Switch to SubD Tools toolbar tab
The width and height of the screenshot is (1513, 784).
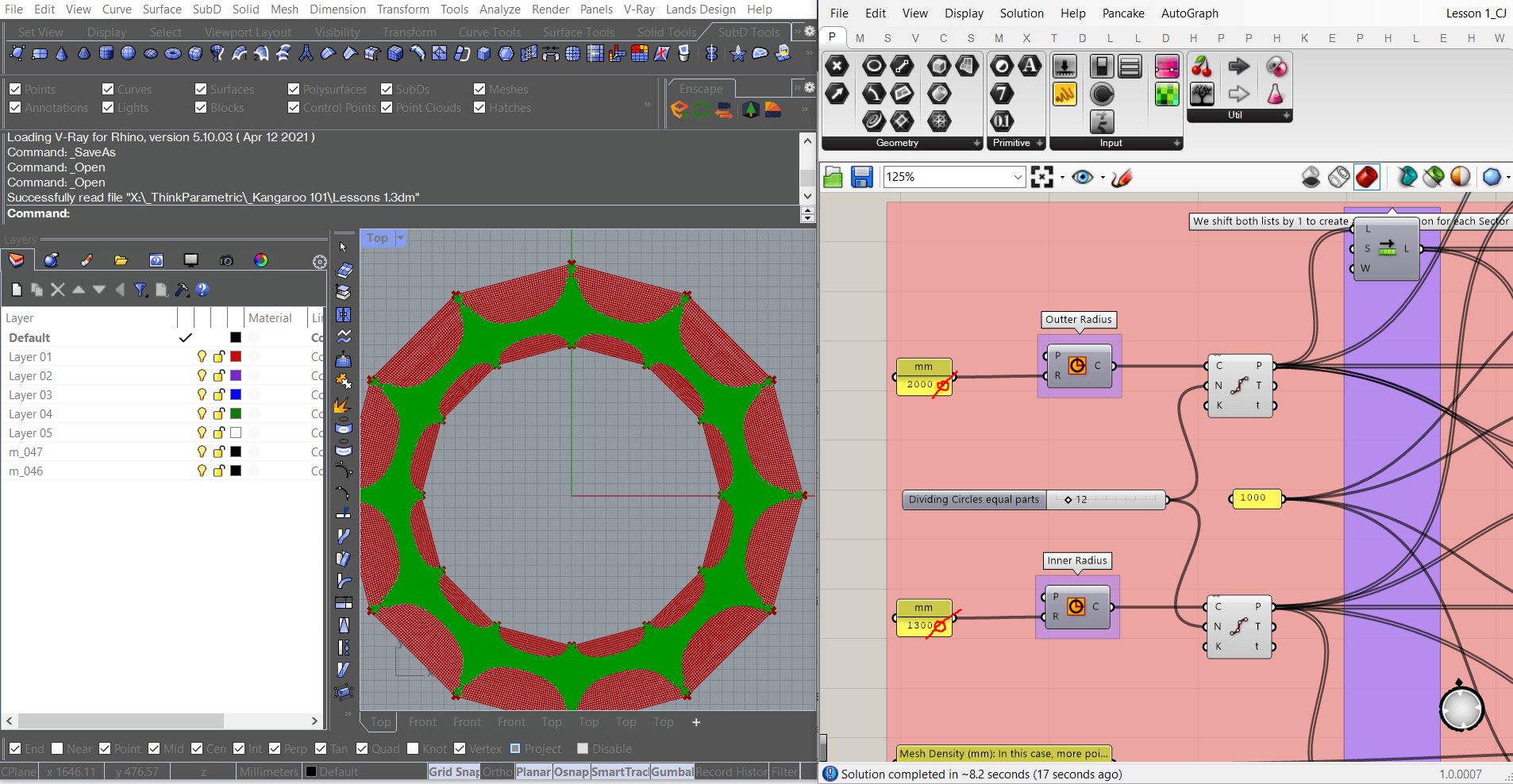click(x=749, y=33)
